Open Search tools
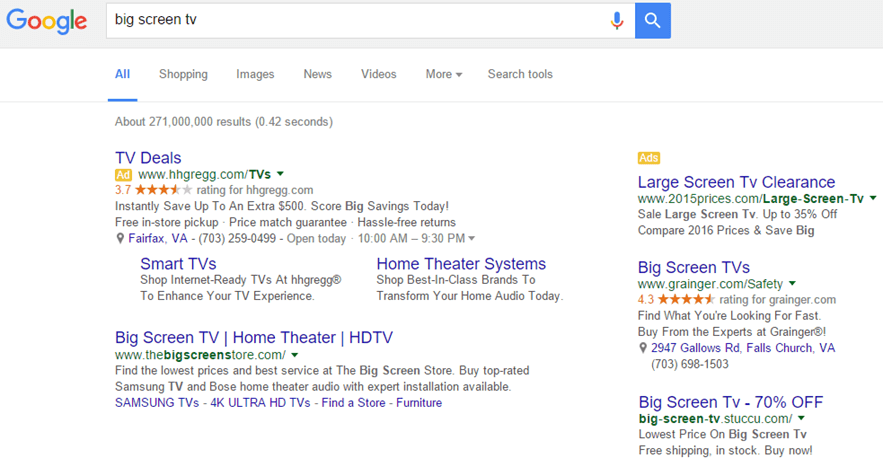Viewport: 883px width, 467px height. tap(520, 74)
